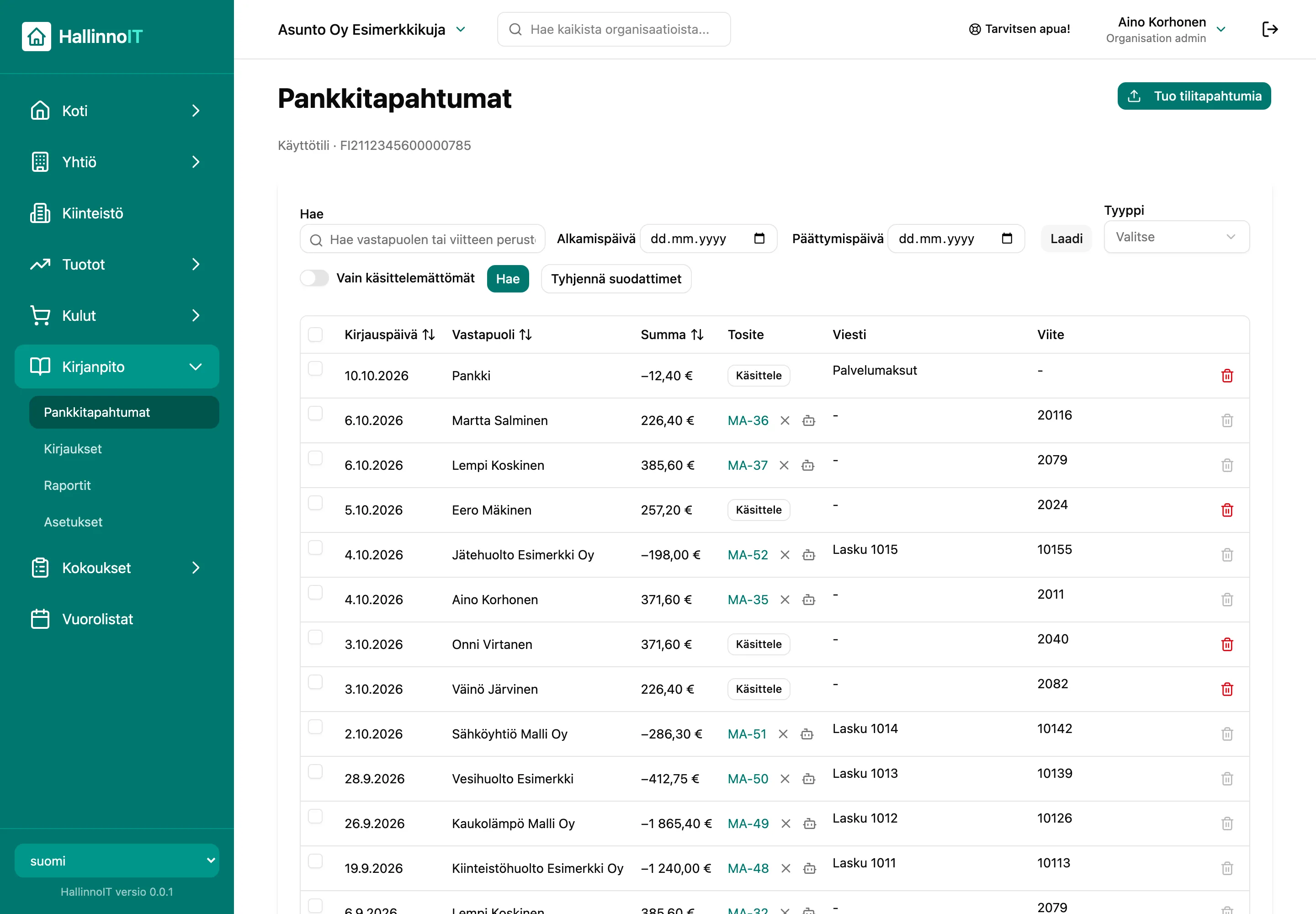Toggle Vain käsittelemättömät switch
1316x914 pixels.
click(314, 278)
